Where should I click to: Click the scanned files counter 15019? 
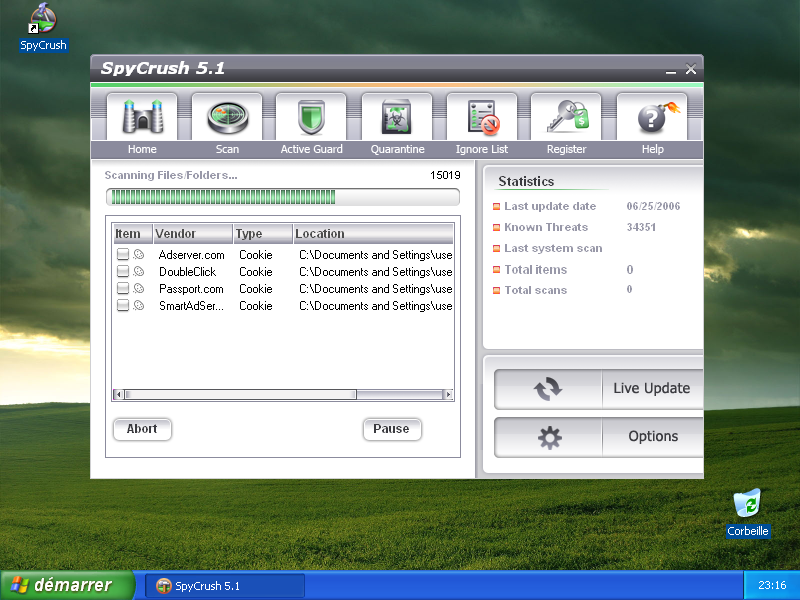[445, 175]
